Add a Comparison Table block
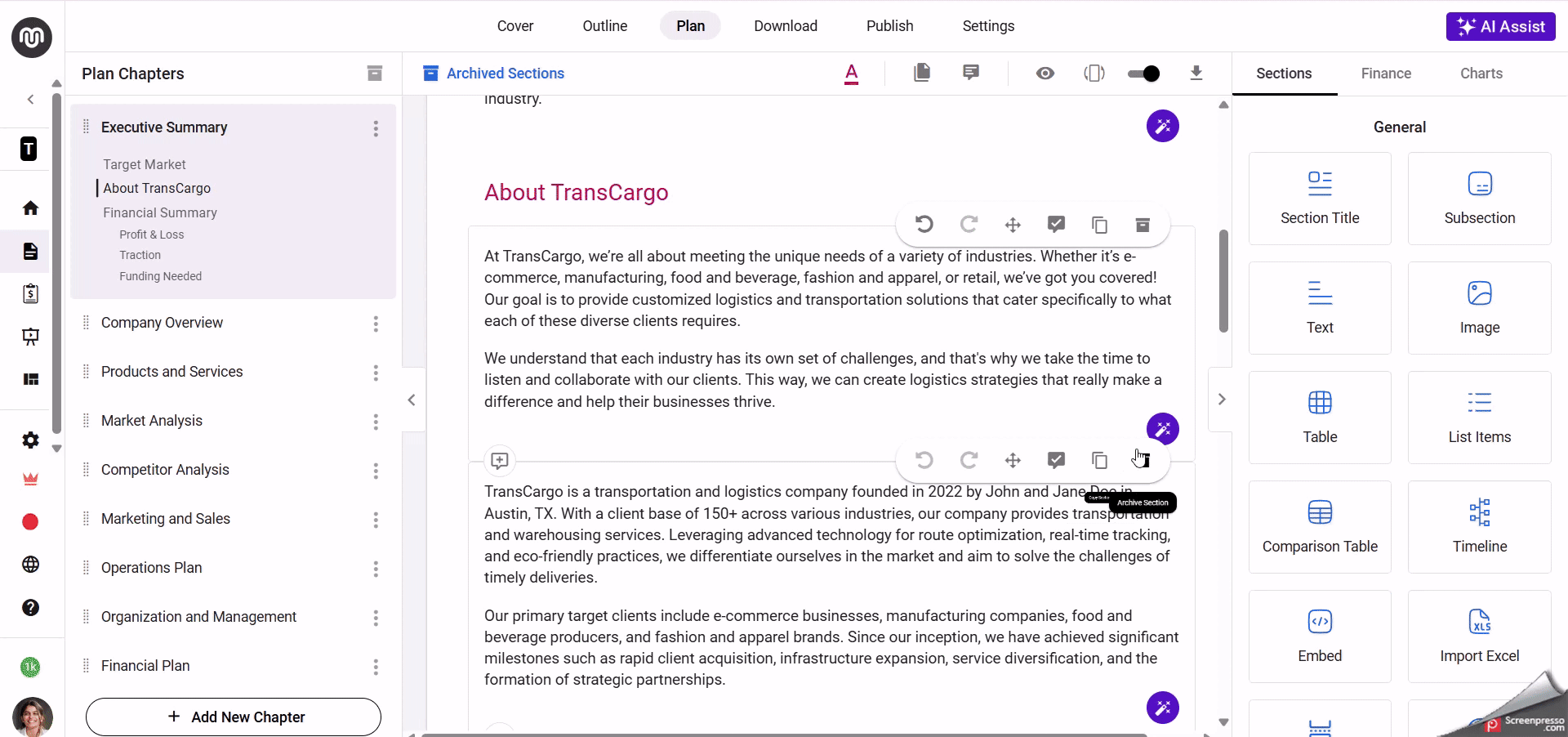 point(1320,527)
